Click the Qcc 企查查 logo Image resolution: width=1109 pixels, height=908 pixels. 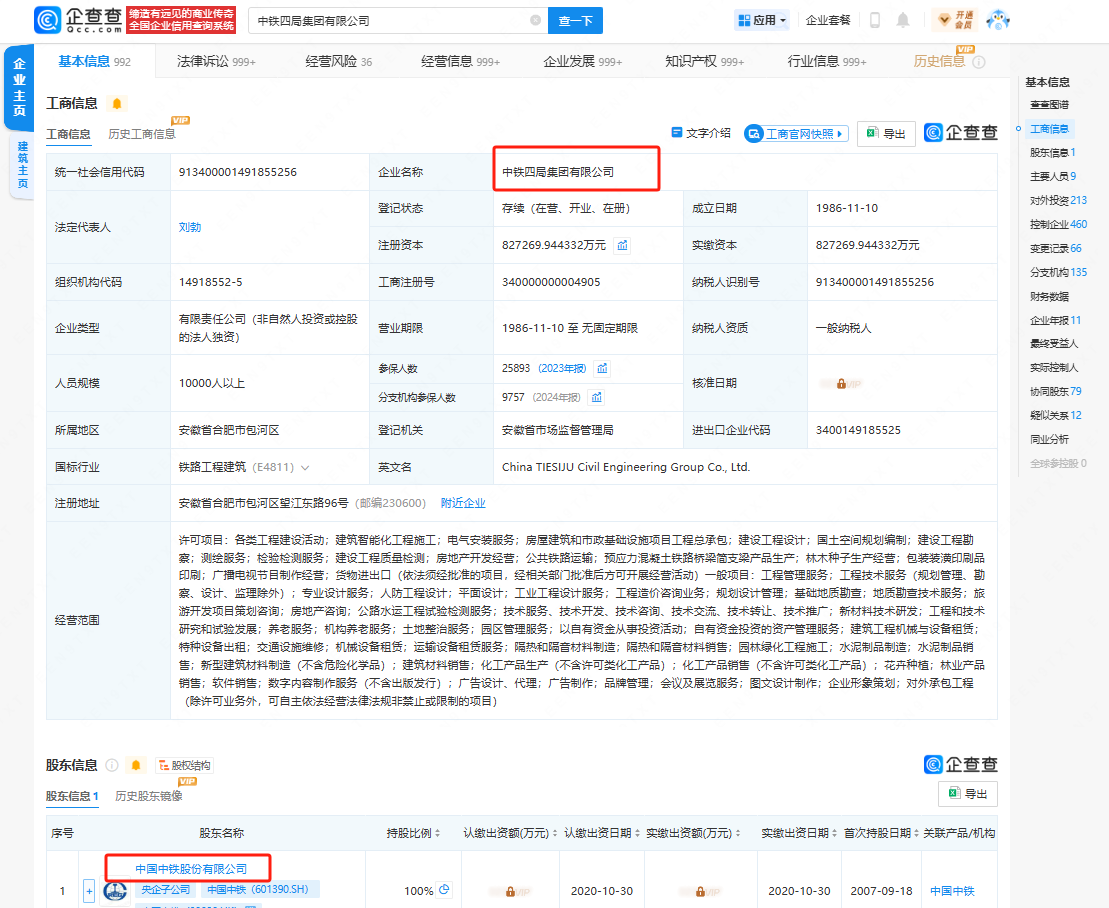[79, 20]
